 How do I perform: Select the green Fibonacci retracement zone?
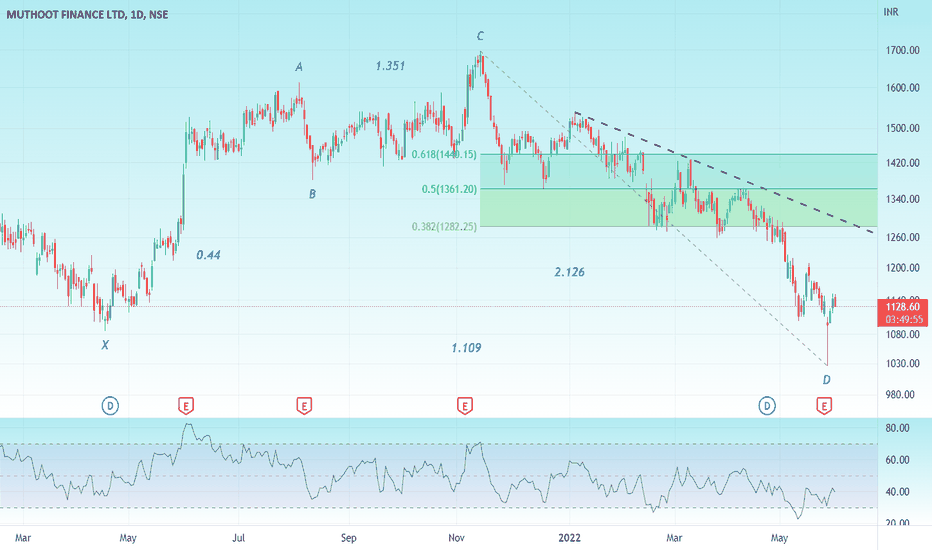[x=678, y=190]
